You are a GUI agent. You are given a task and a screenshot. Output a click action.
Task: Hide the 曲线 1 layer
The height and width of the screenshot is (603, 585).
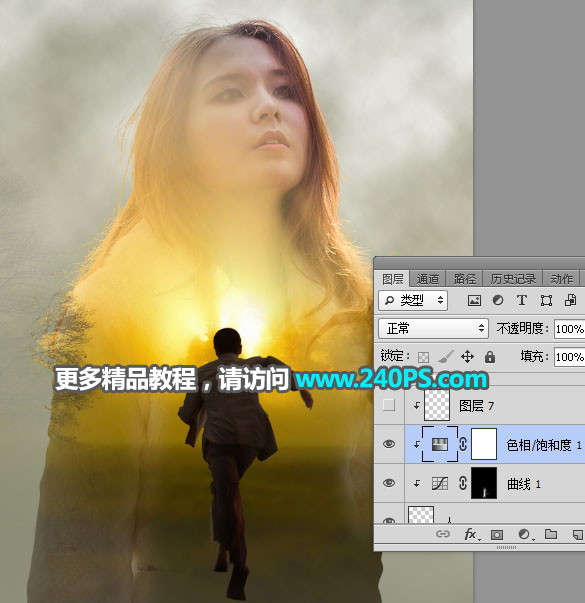click(389, 483)
